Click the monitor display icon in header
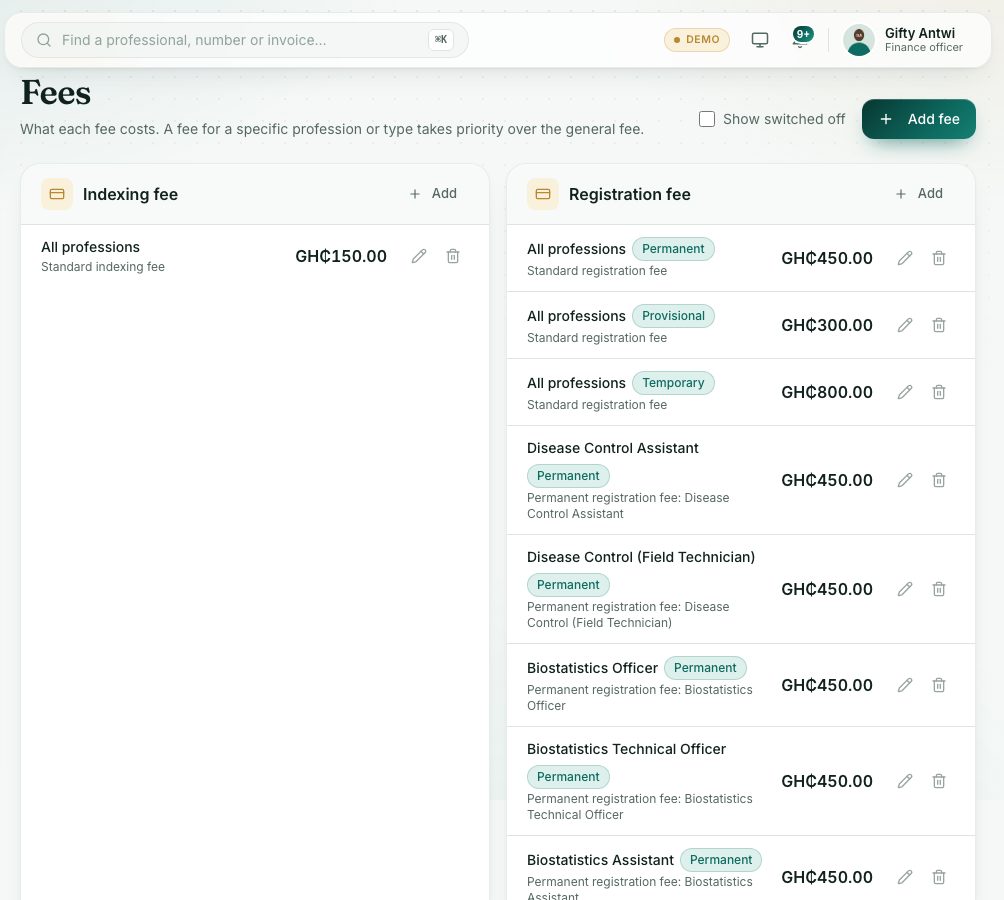1004x900 pixels. [759, 40]
